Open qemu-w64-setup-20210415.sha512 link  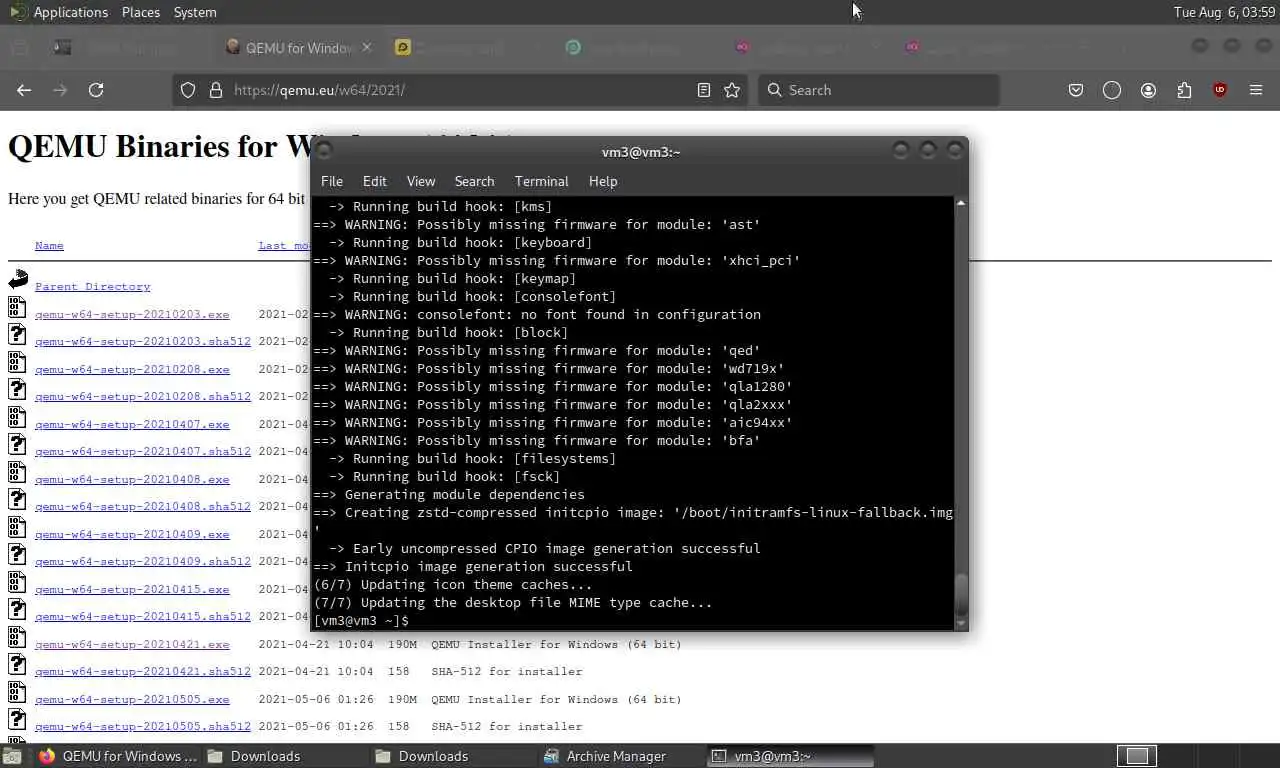(143, 616)
